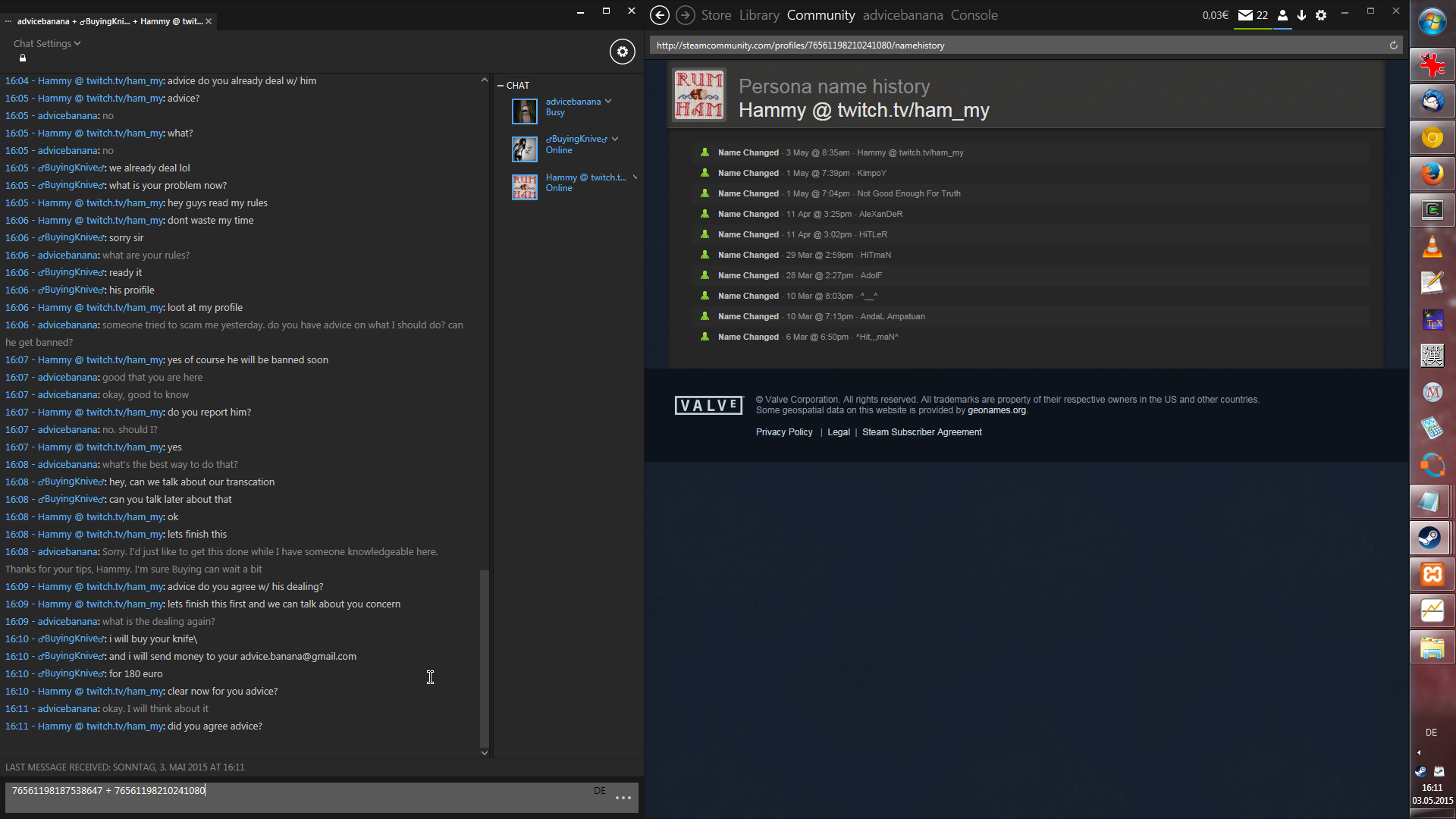Open downloads arrow icon in header
The width and height of the screenshot is (1456, 819).
coord(1301,15)
